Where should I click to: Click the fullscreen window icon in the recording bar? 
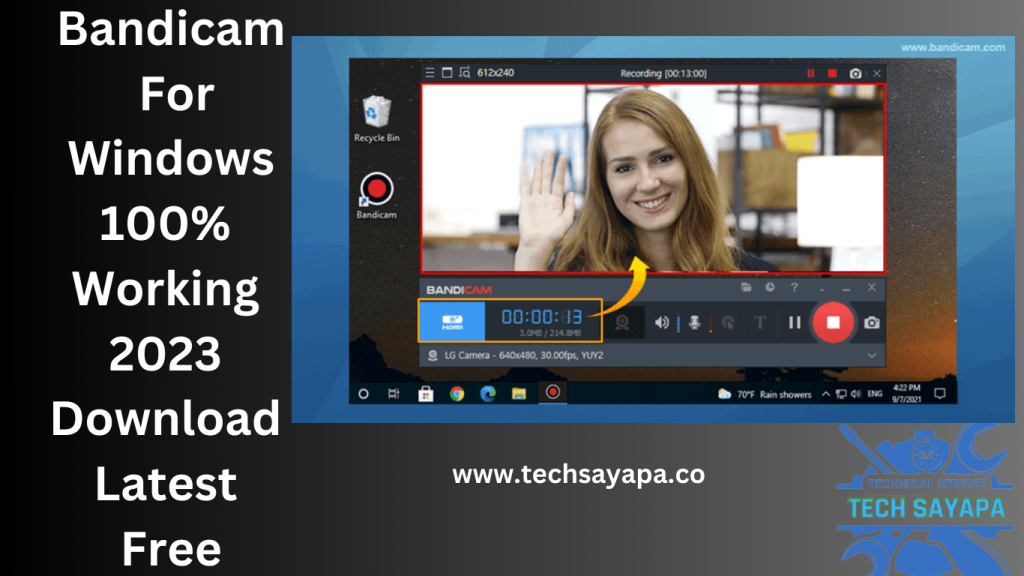[447, 73]
